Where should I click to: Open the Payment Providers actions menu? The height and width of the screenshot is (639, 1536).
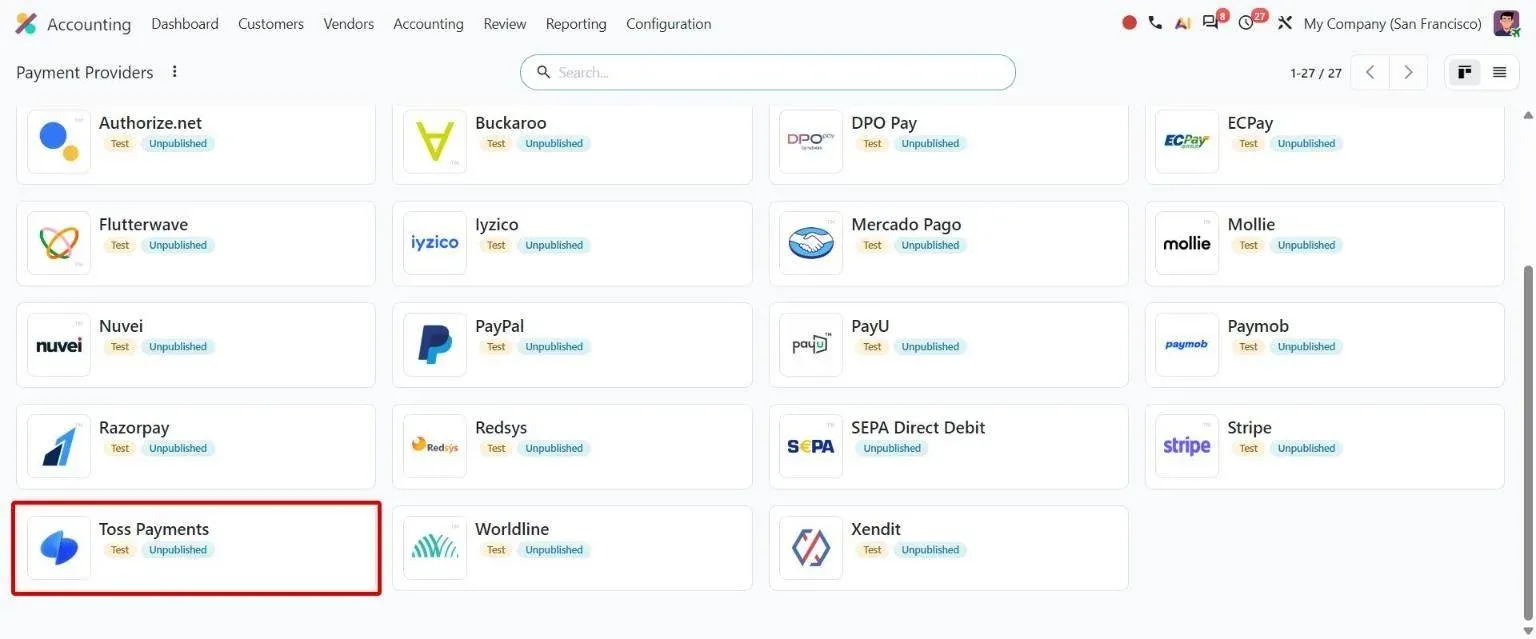[175, 72]
